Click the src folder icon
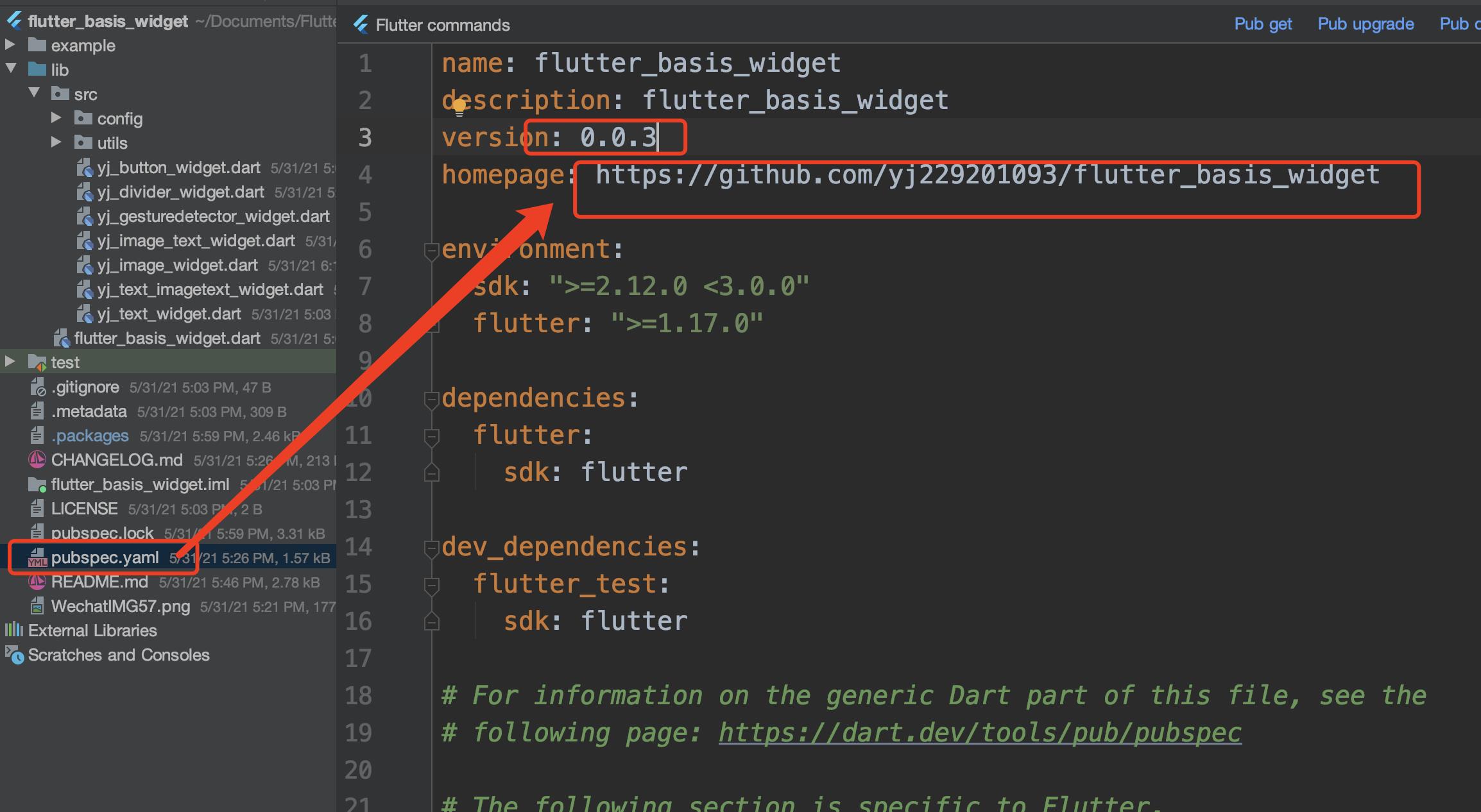Viewport: 1481px width, 812px height. [x=60, y=94]
